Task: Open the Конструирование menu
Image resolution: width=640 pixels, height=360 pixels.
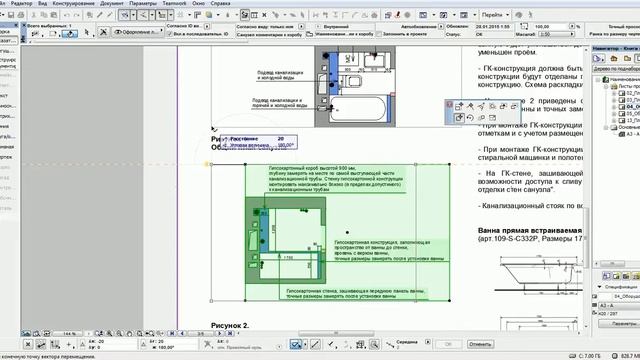Action: (x=73, y=3)
